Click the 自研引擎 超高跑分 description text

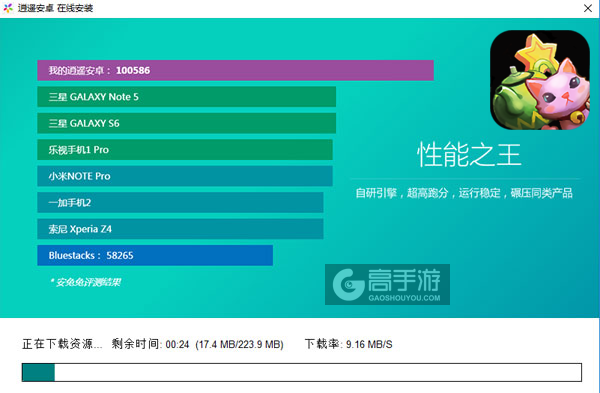(464, 193)
